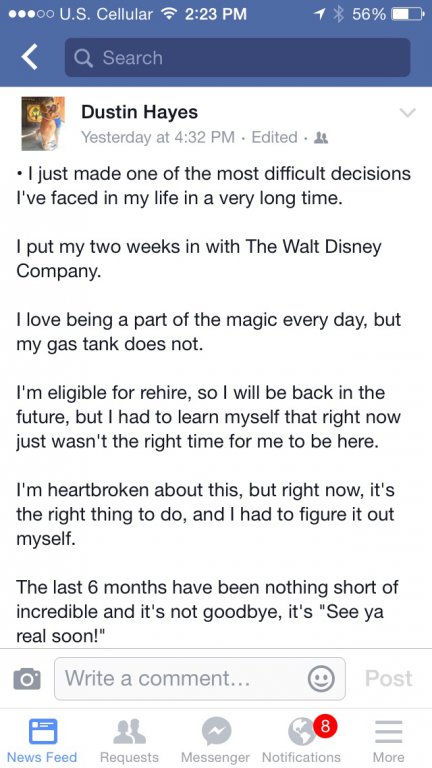Viewport: 432px width, 768px height.
Task: Tap the Yesterday at 4:32 PM timestamp
Action: (158, 138)
